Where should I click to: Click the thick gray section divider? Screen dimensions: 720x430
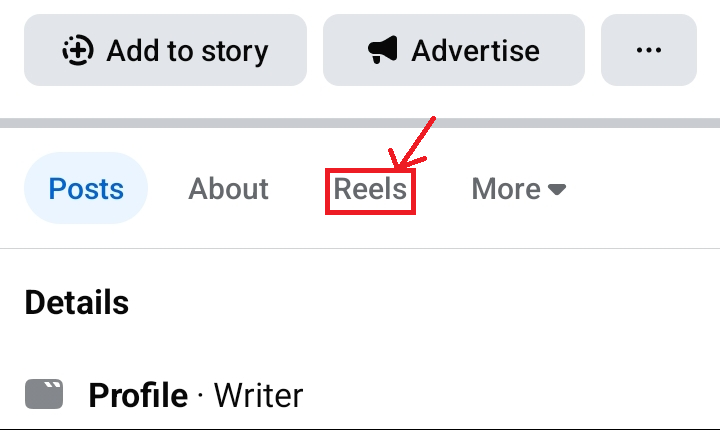pyautogui.click(x=360, y=123)
